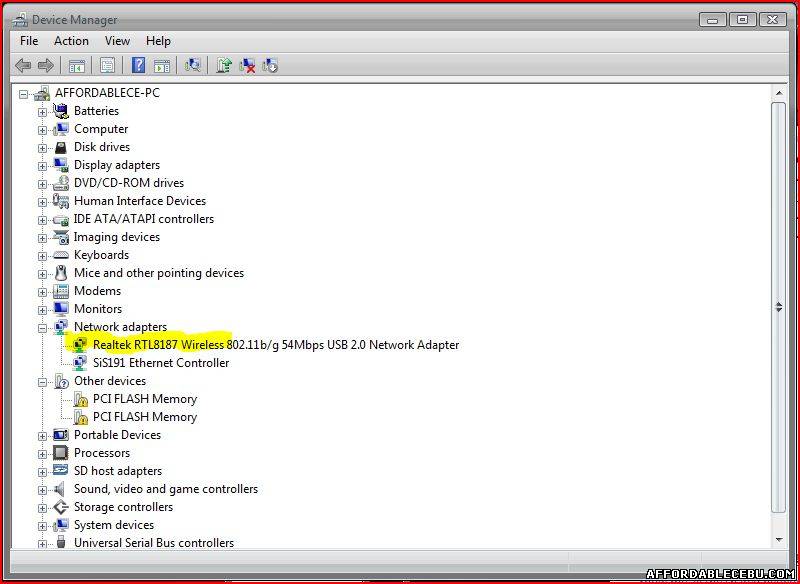800x584 pixels.
Task: Collapse the AFFORDABLECE-PC root node
Action: tap(23, 94)
